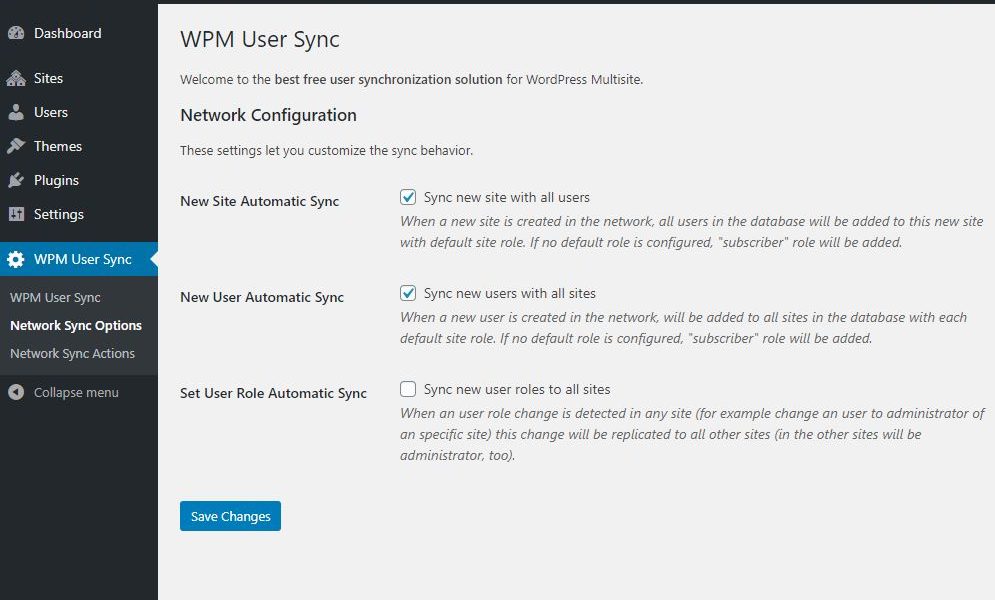
Task: Collapse the admin sidebar menu
Action: coord(63,392)
